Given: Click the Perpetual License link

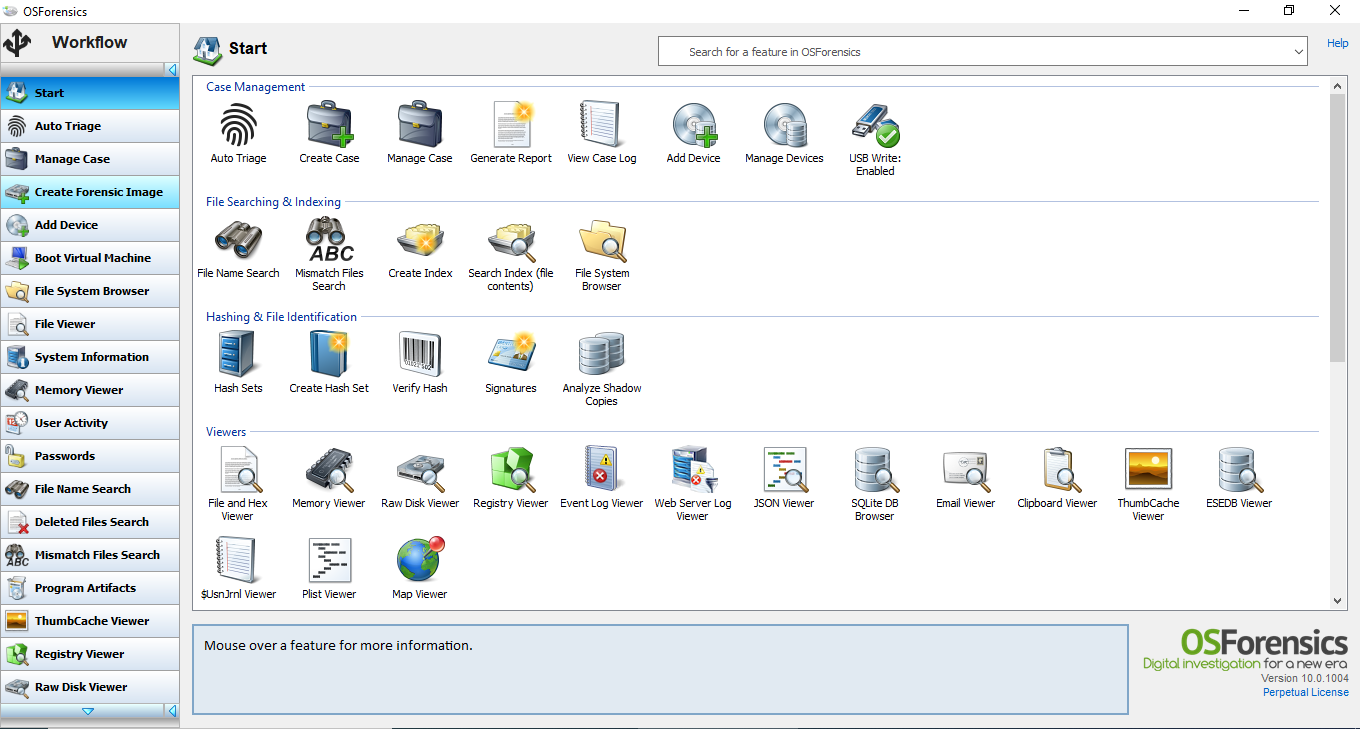Looking at the screenshot, I should point(1306,692).
